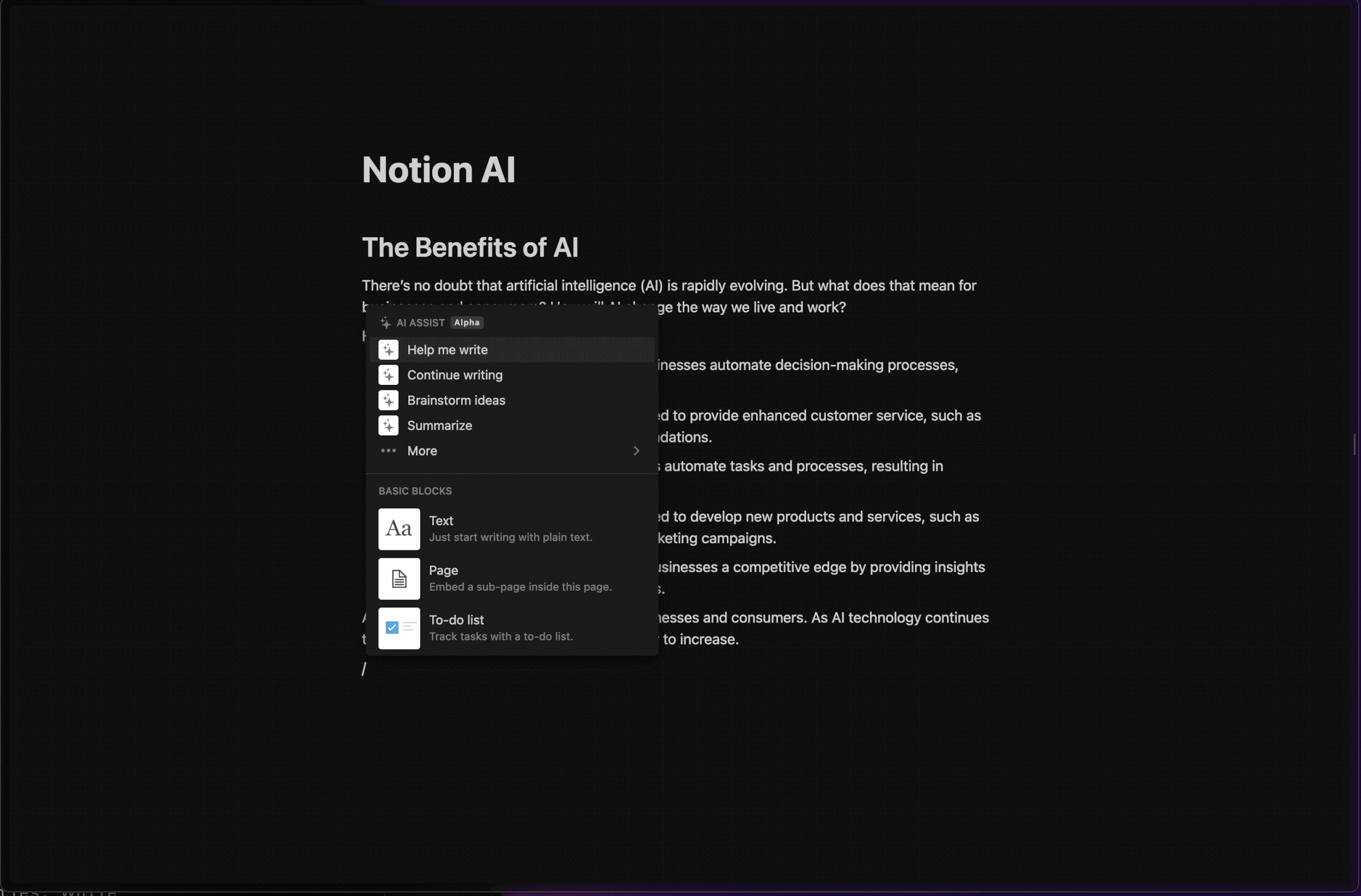Click the sparkle icon beside Summarize
Viewport: 1361px width, 896px height.
tap(388, 426)
